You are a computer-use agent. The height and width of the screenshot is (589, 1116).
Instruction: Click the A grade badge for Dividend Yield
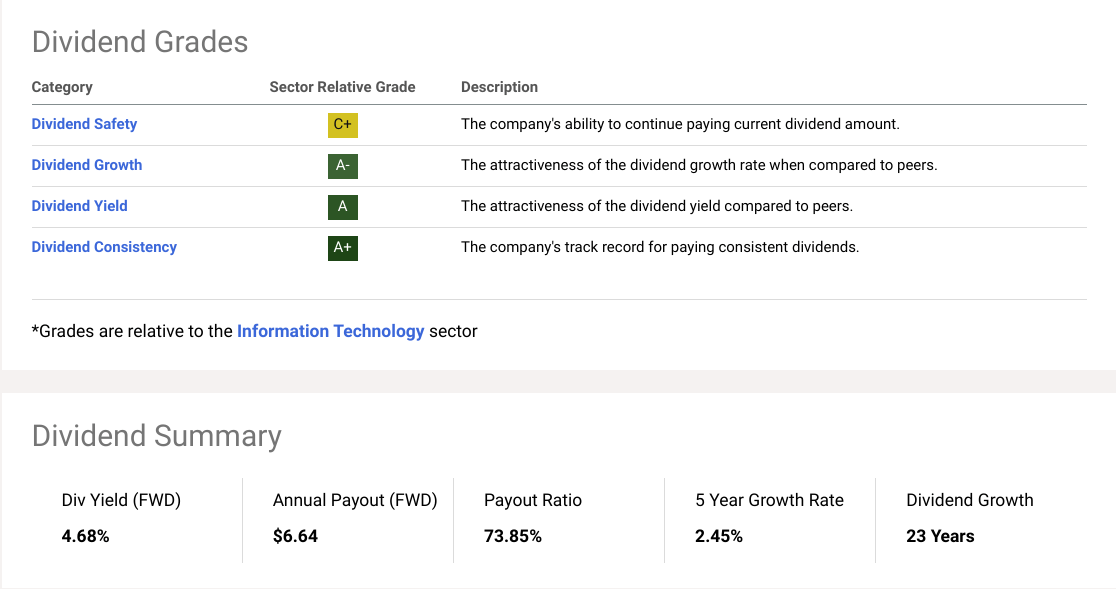(x=342, y=207)
